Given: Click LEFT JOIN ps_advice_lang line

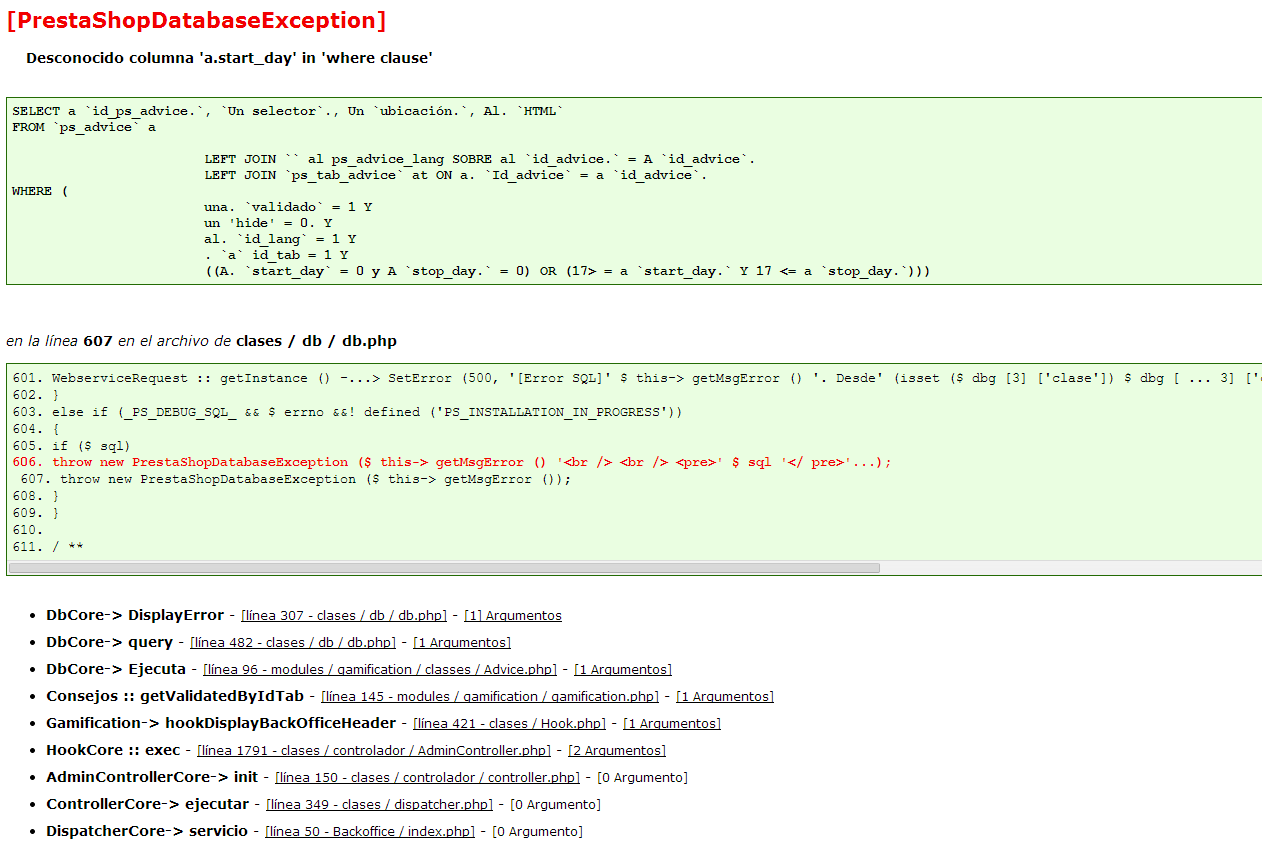Looking at the screenshot, I should tap(480, 159).
